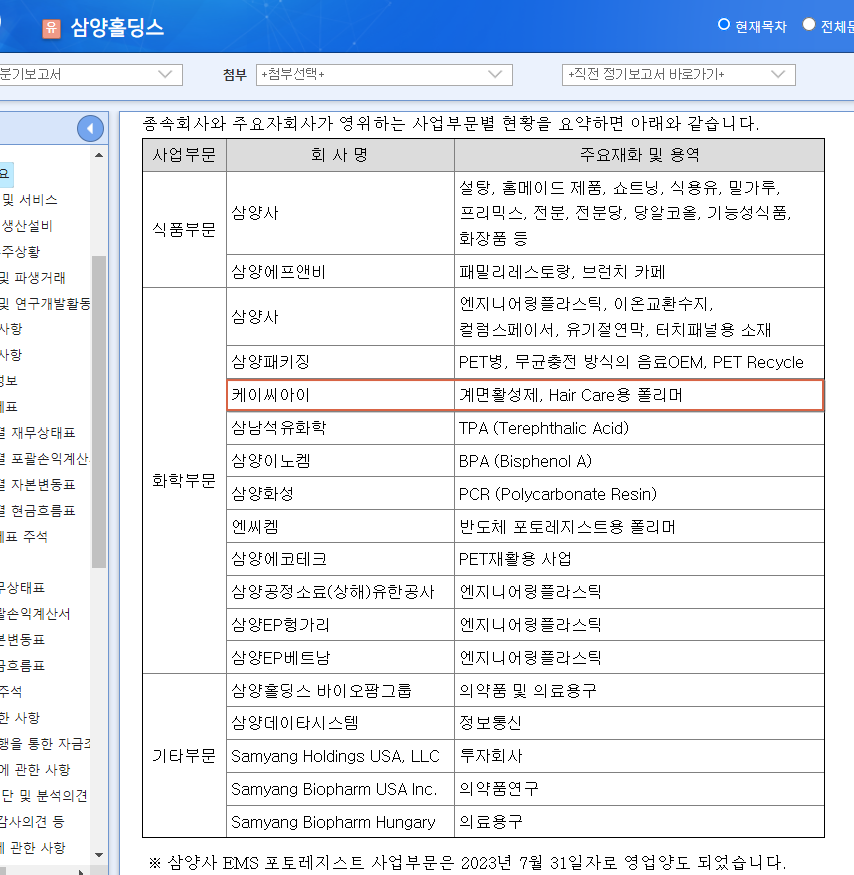Screen dimensions: 854x875
Task: Click the 기타부문 cell
Action: (x=184, y=756)
